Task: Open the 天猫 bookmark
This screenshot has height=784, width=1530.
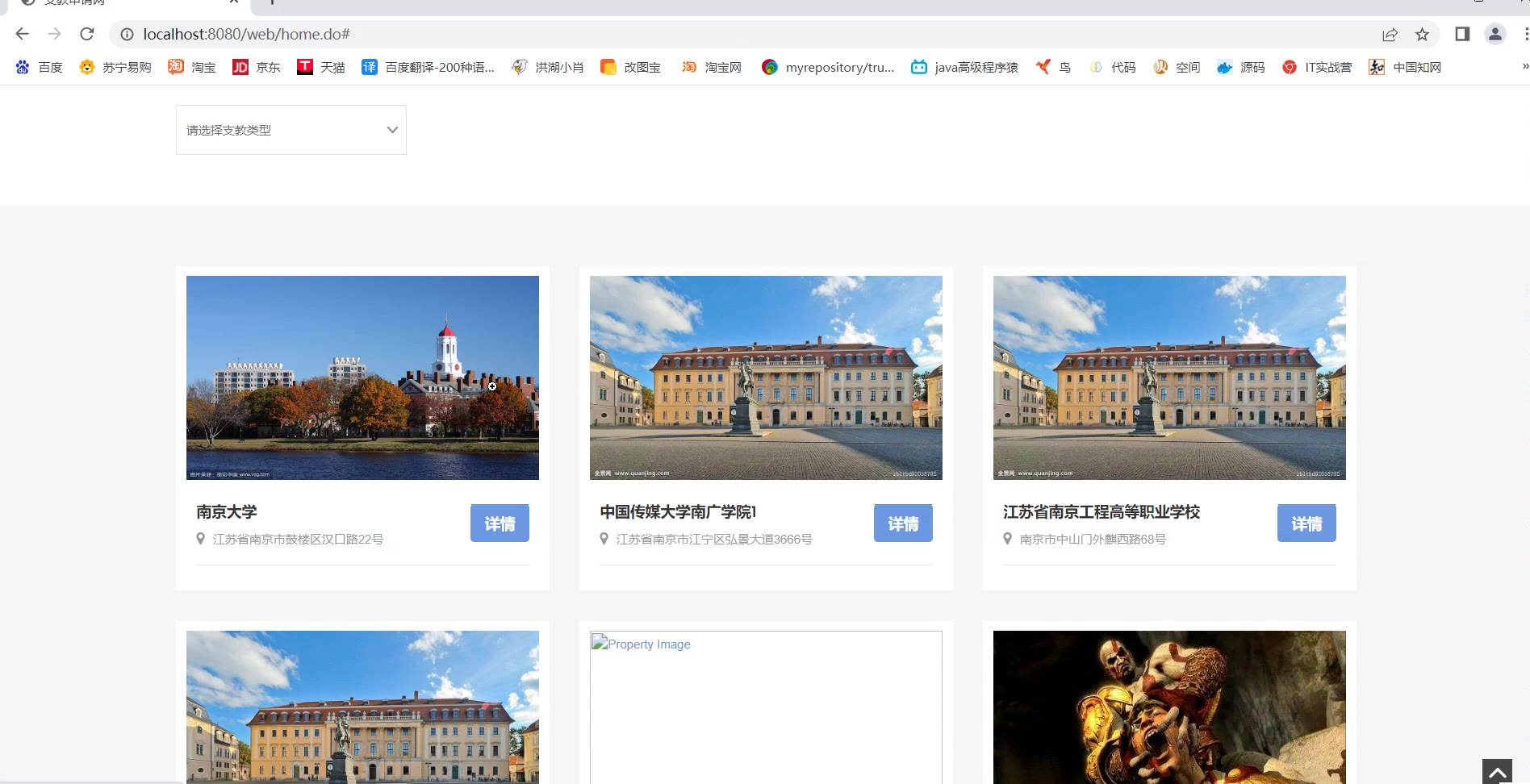Action: point(321,67)
